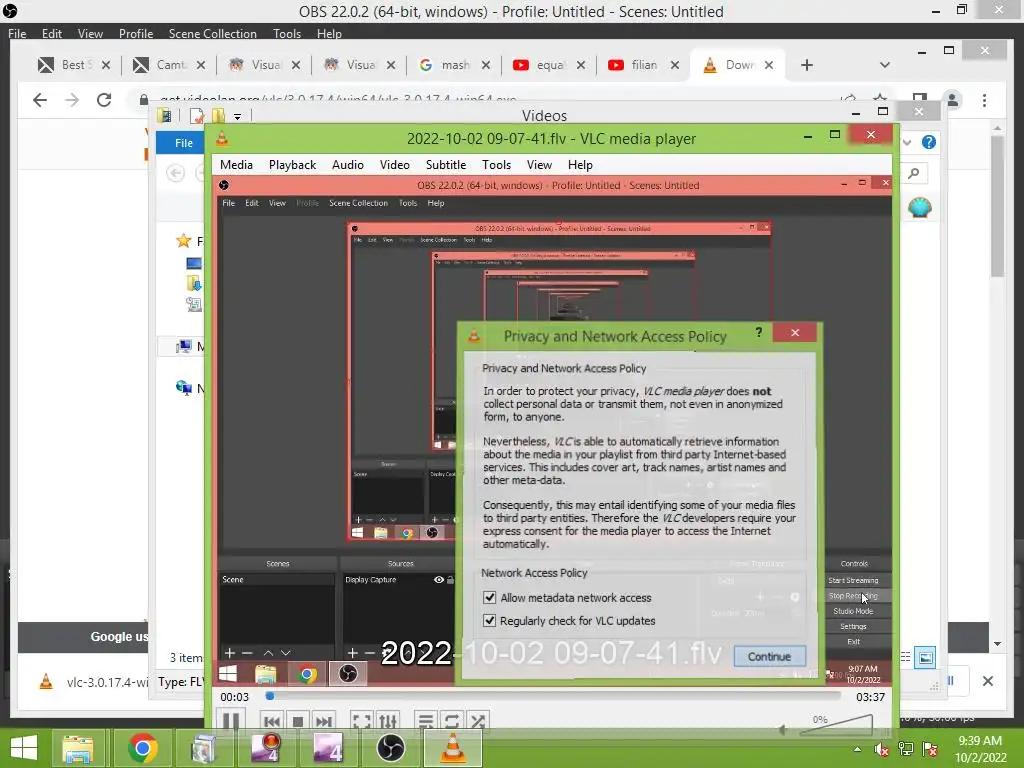Click the Privacy dialog help question mark
Screen dimensions: 1024x768
click(758, 332)
